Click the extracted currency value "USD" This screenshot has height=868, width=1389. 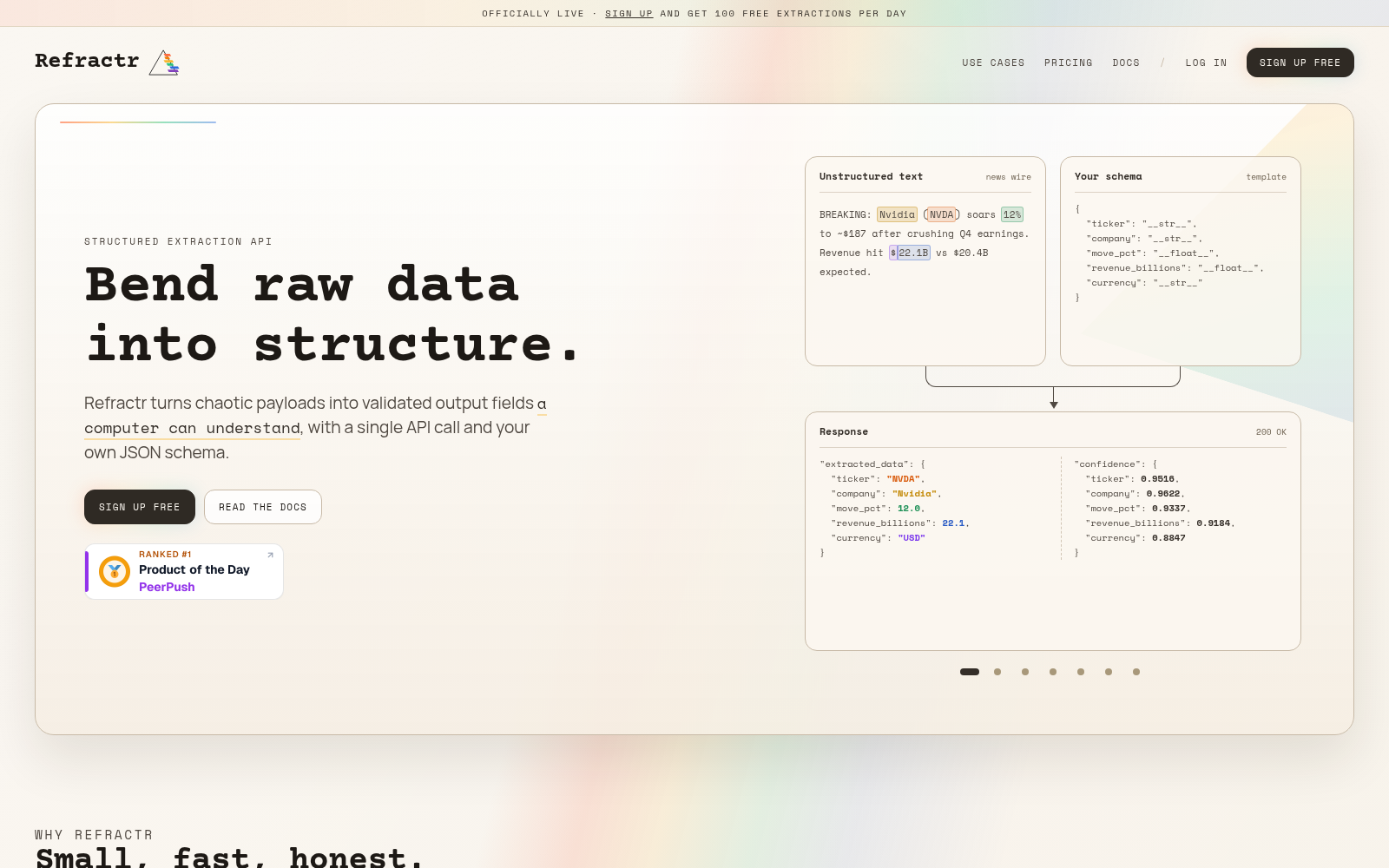point(912,538)
